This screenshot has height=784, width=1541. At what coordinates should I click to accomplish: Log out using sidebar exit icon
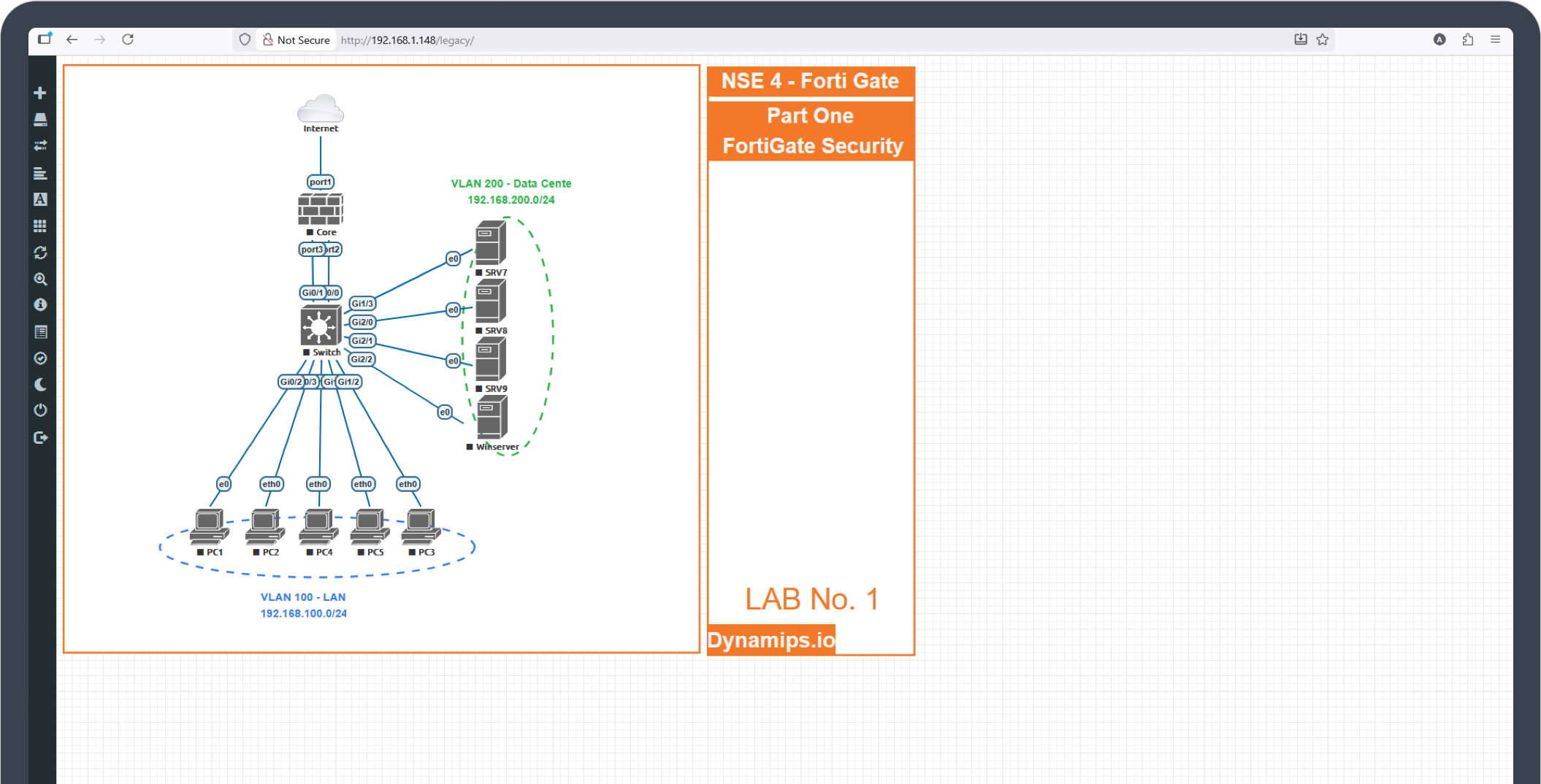40,437
